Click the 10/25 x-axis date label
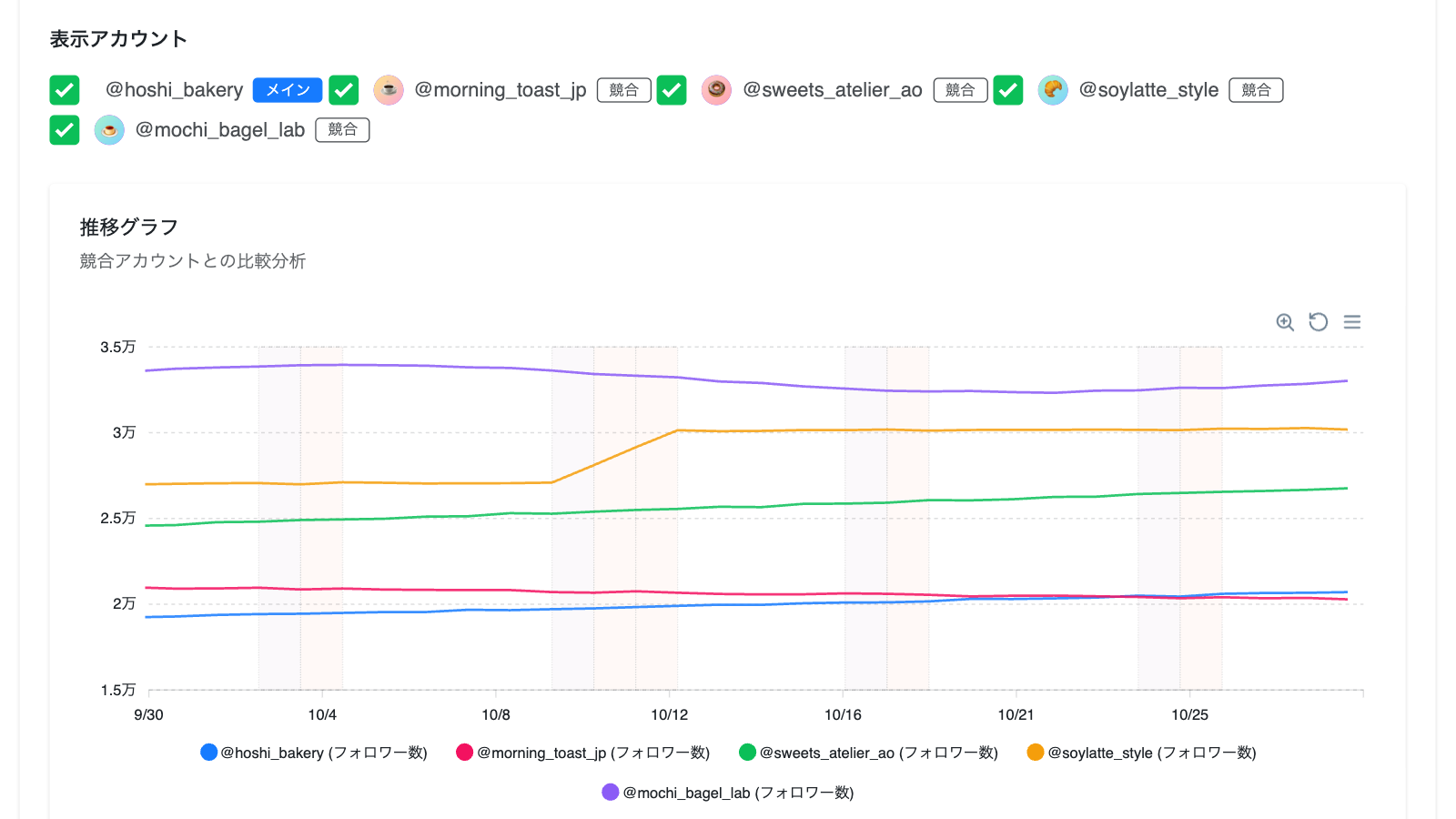Viewport: 1456px width, 819px height. 1189,714
